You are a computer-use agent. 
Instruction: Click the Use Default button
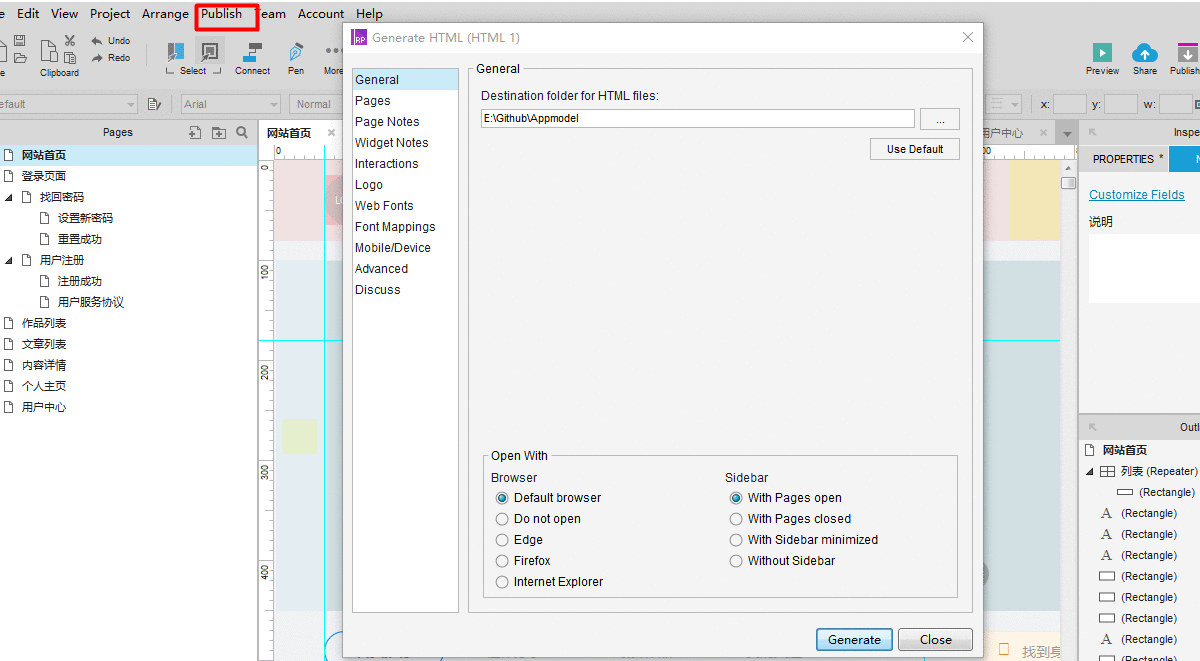tap(915, 149)
